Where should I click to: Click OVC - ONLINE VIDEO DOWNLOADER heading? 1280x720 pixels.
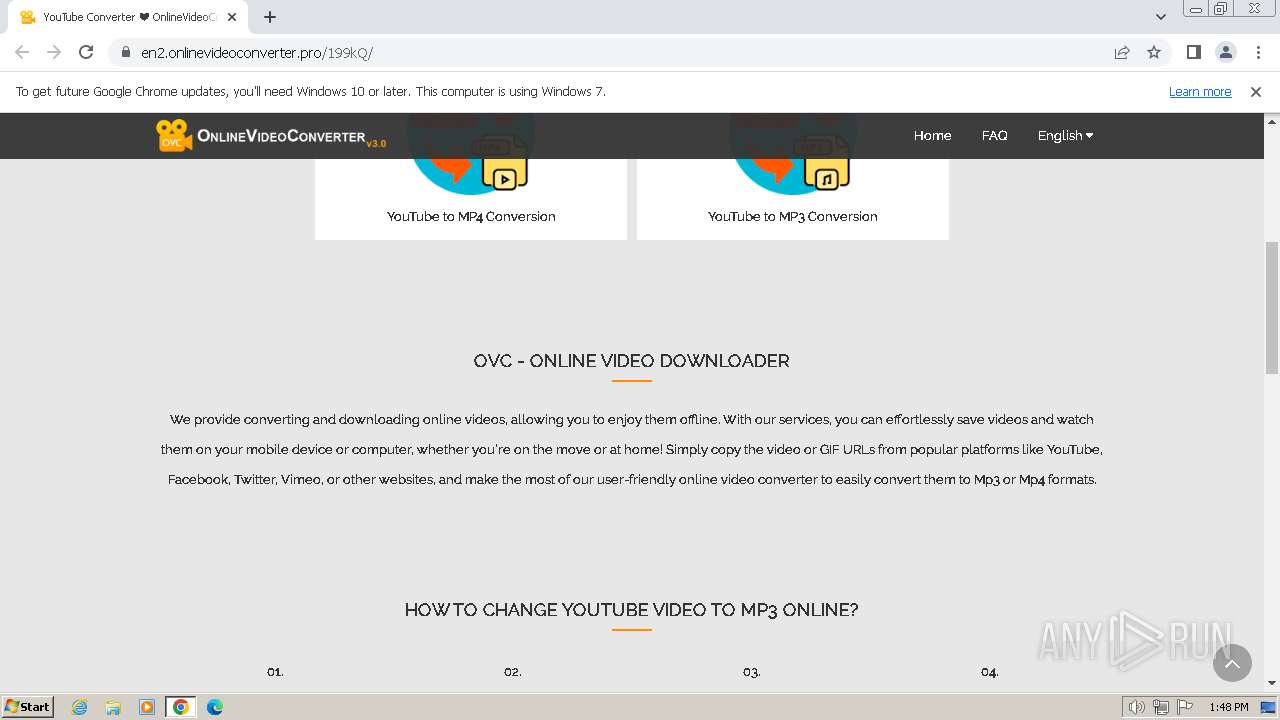pyautogui.click(x=631, y=361)
